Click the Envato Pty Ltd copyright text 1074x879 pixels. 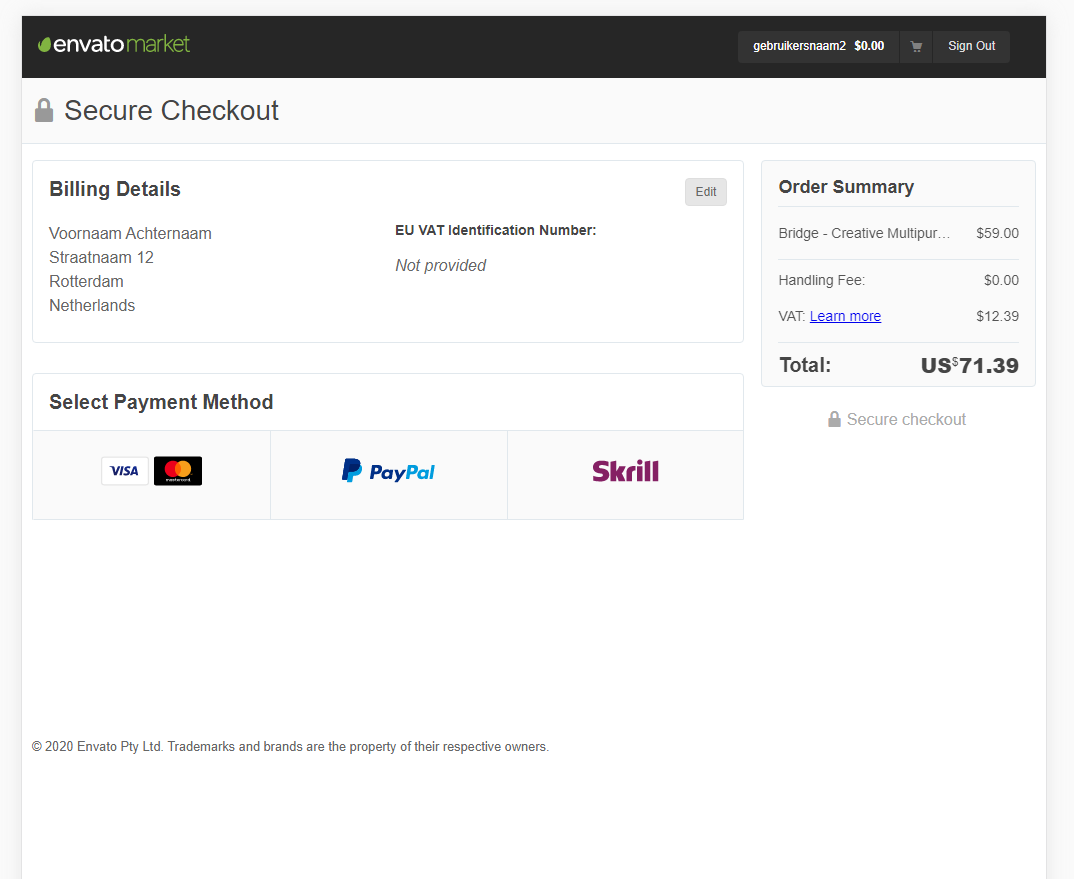coord(290,747)
